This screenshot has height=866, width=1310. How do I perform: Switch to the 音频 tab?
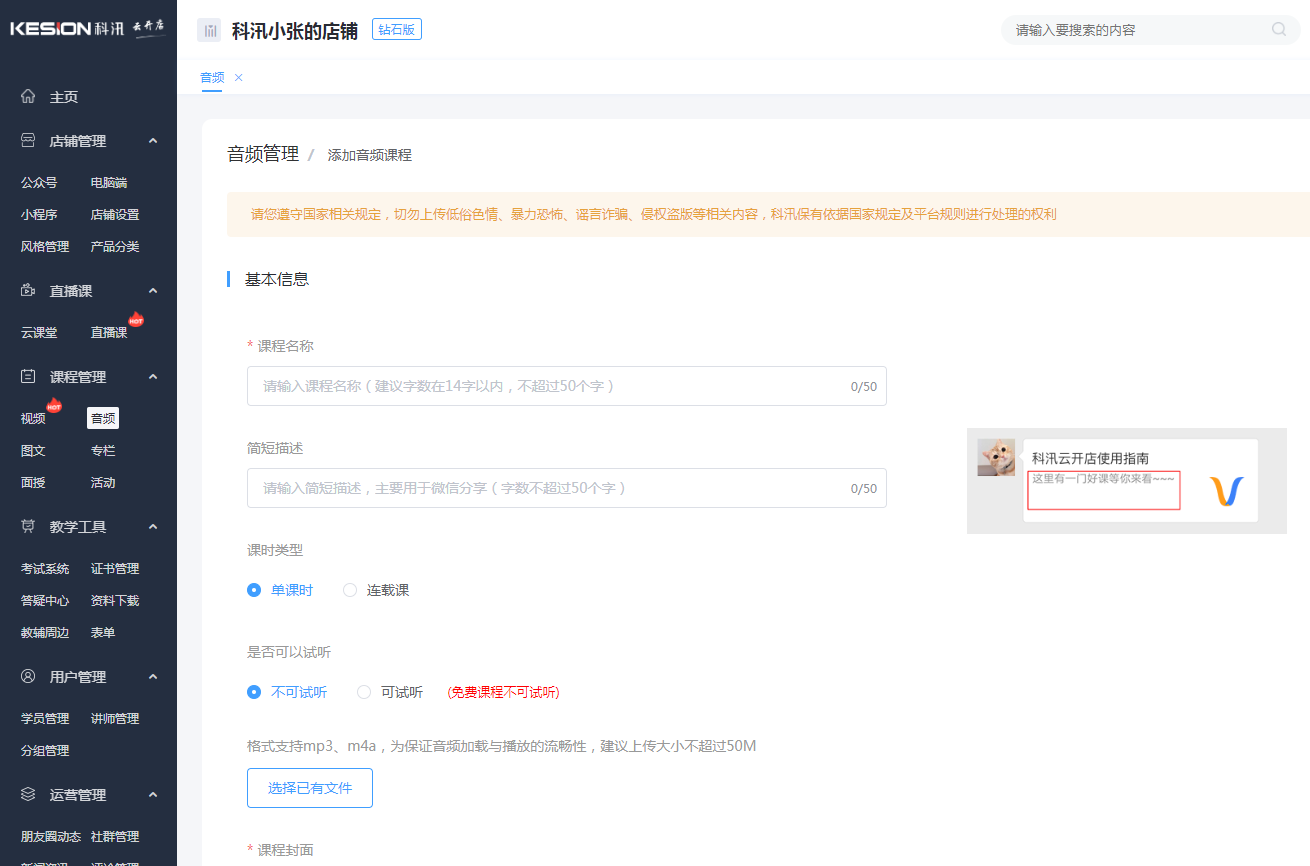pos(212,77)
